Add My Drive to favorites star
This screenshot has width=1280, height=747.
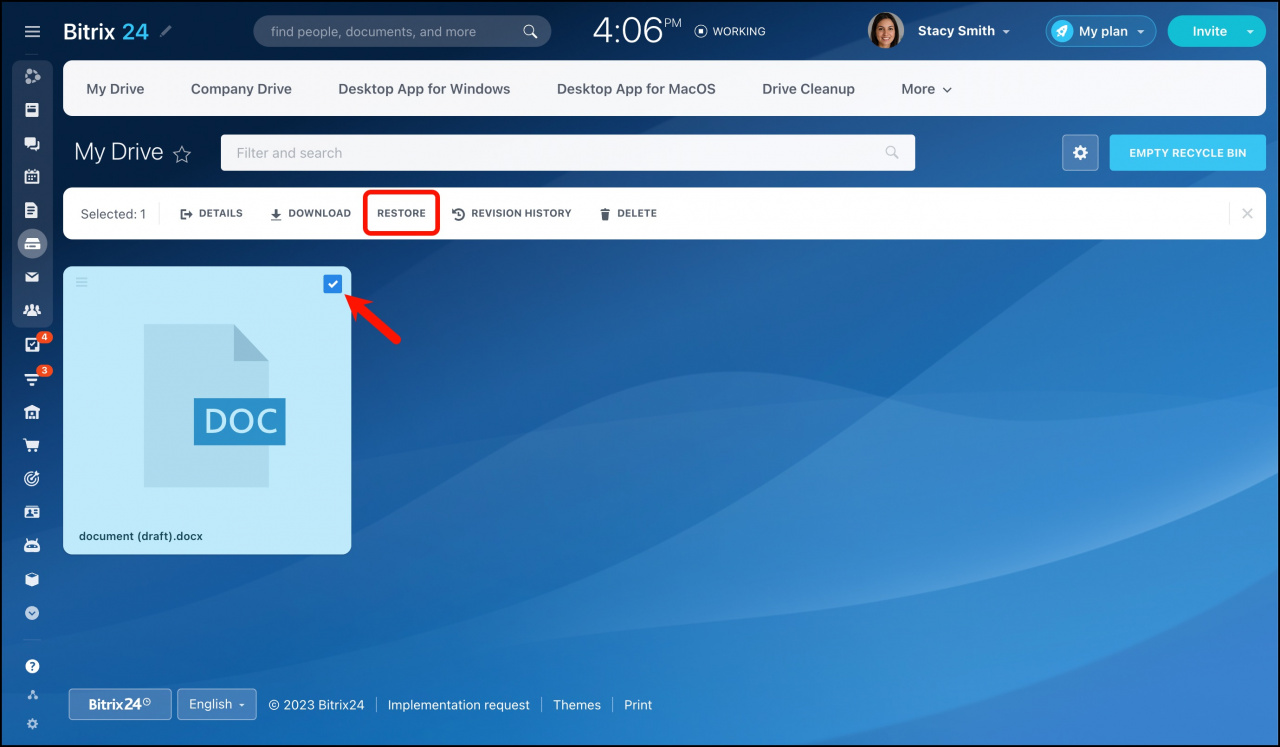(182, 154)
